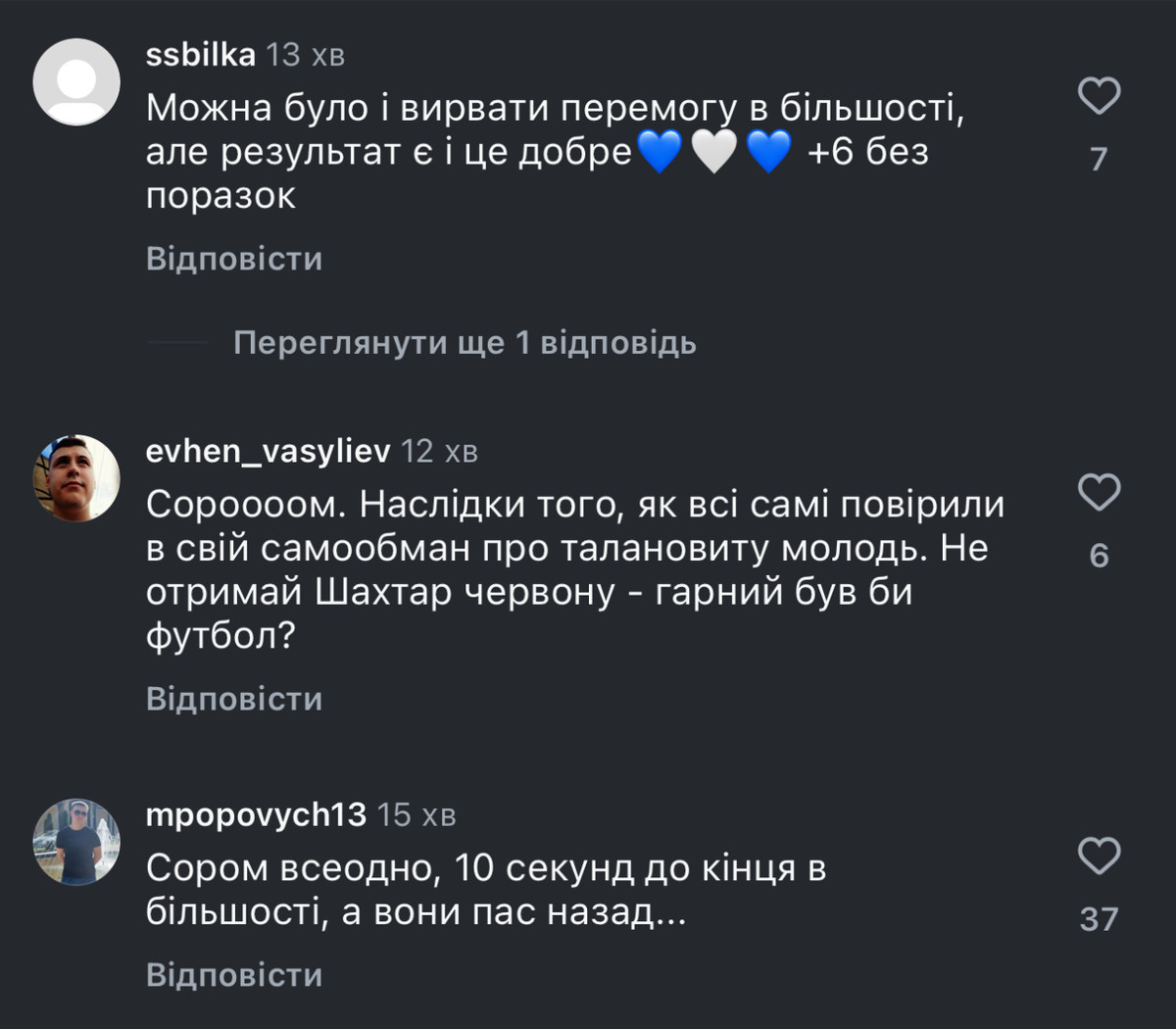Click the '13 хв' timestamp on ssbilka's comment

coord(306,55)
